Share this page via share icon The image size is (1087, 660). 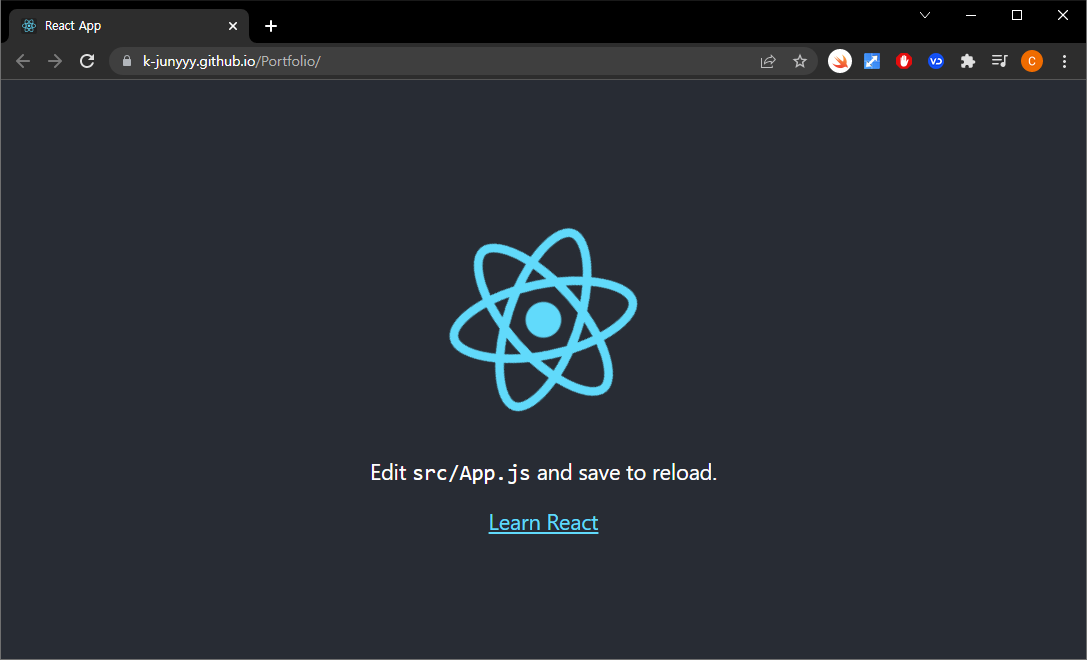pyautogui.click(x=767, y=61)
